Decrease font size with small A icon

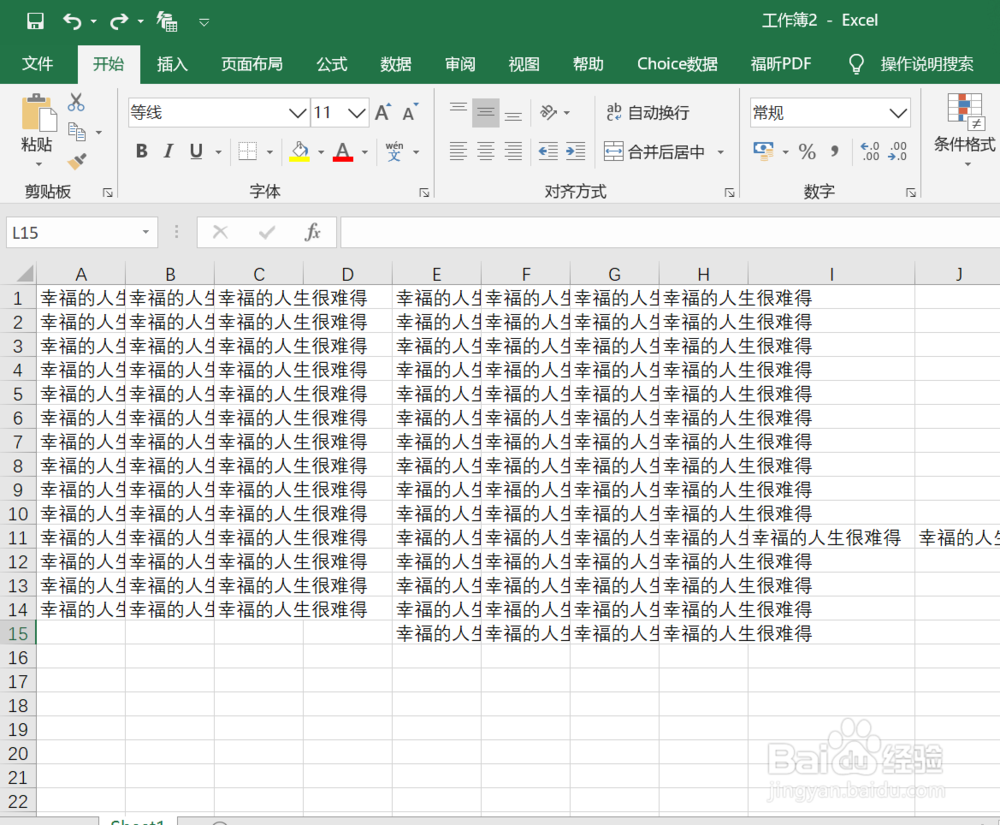[x=410, y=113]
